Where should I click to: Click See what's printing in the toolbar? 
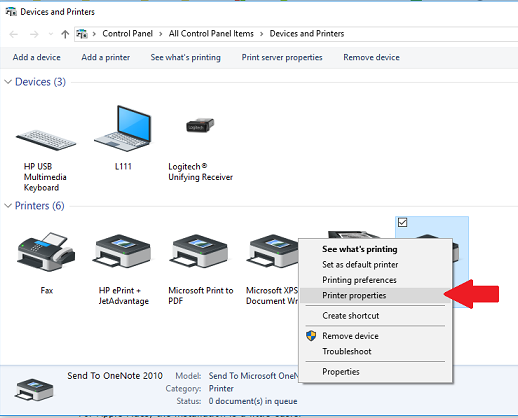point(185,57)
